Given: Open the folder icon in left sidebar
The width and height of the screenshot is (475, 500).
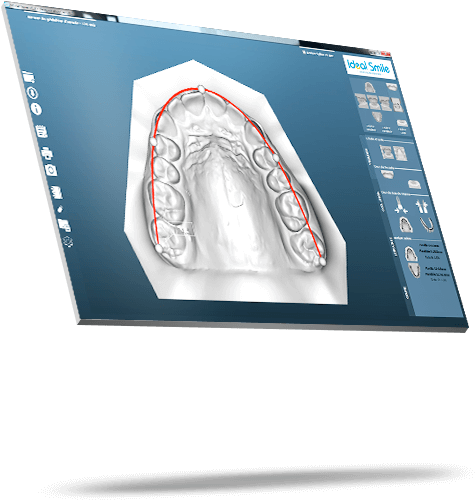Looking at the screenshot, I should point(29,77).
